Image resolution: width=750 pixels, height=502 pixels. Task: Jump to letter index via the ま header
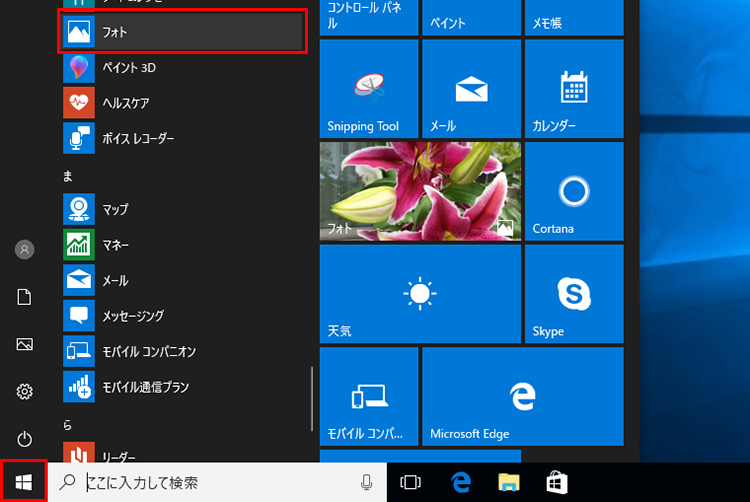click(x=68, y=175)
